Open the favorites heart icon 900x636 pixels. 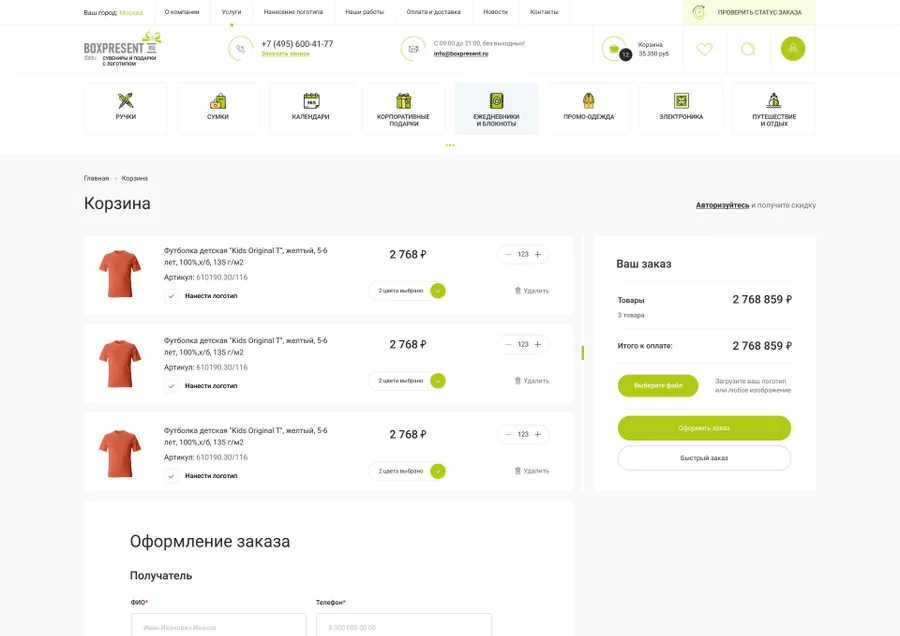pos(704,49)
